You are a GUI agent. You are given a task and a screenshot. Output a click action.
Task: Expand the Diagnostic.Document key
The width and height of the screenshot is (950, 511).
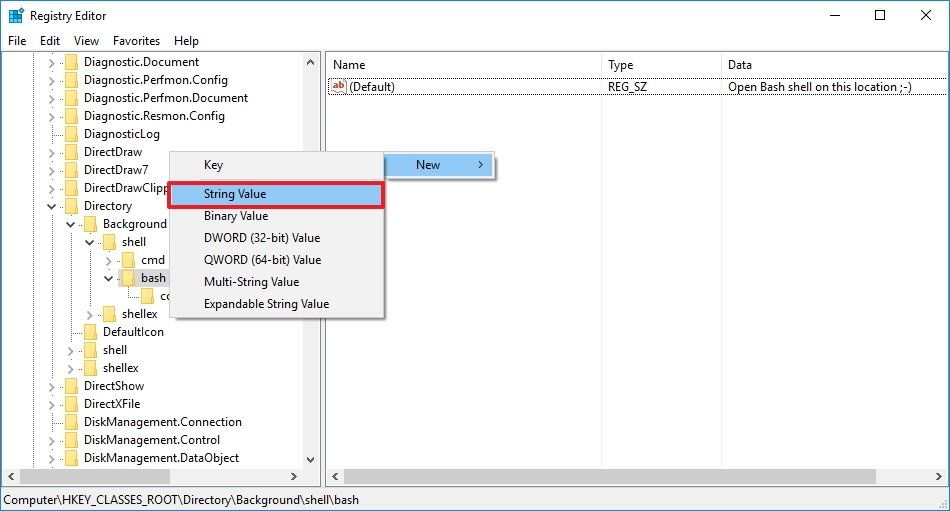(51, 62)
